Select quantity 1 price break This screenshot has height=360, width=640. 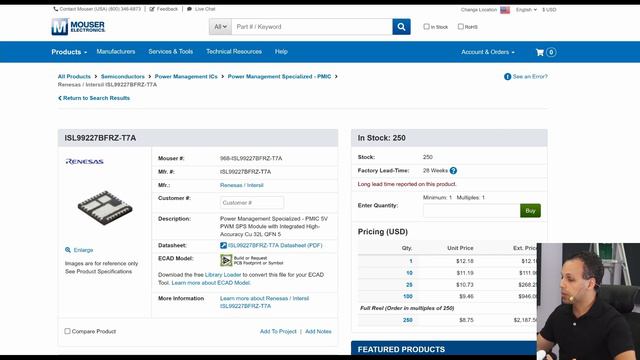411,261
